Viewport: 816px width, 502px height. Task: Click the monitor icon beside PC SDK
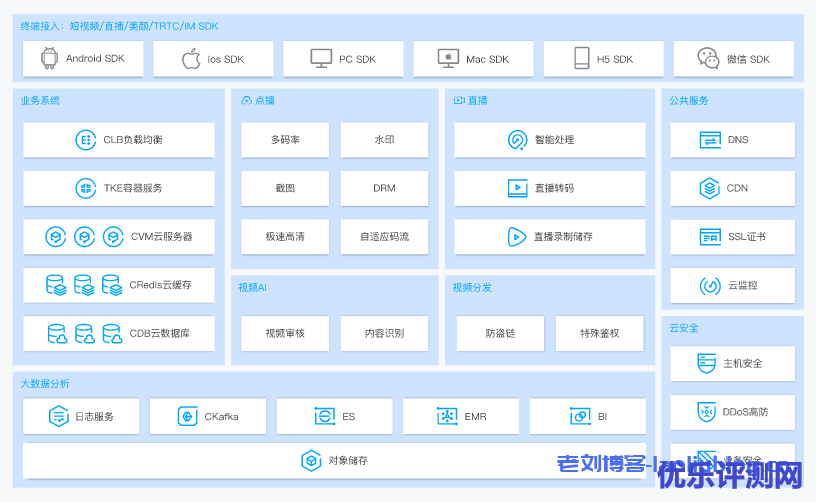(x=321, y=59)
